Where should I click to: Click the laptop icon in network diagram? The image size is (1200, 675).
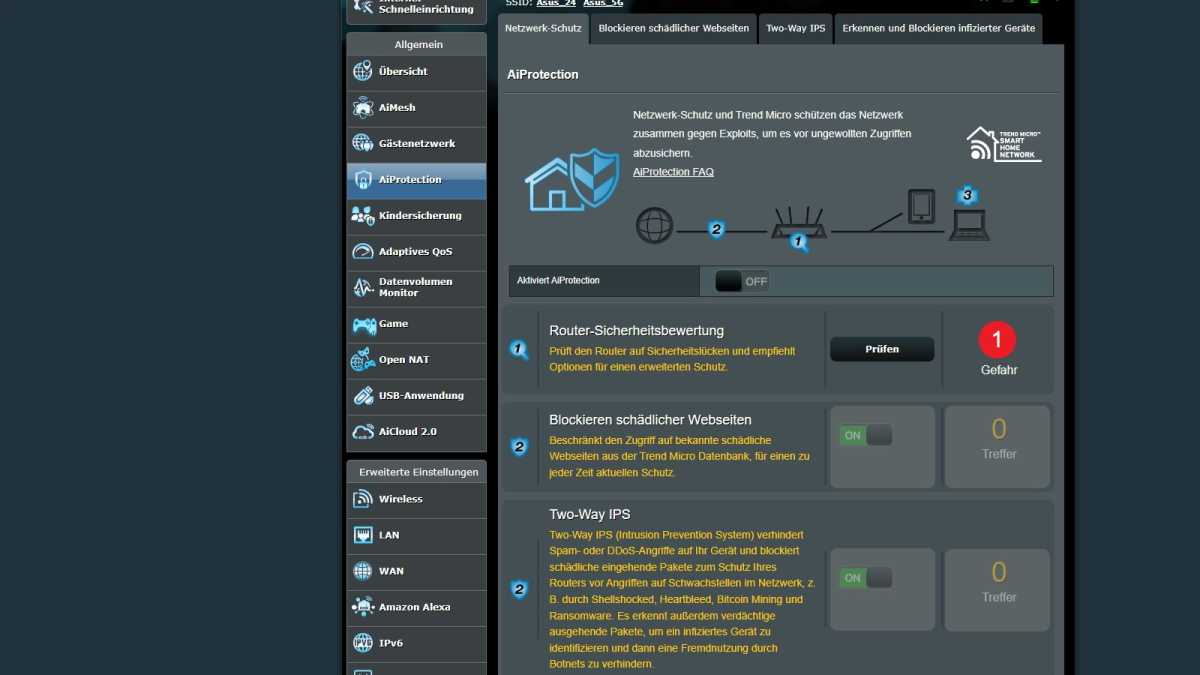(969, 225)
